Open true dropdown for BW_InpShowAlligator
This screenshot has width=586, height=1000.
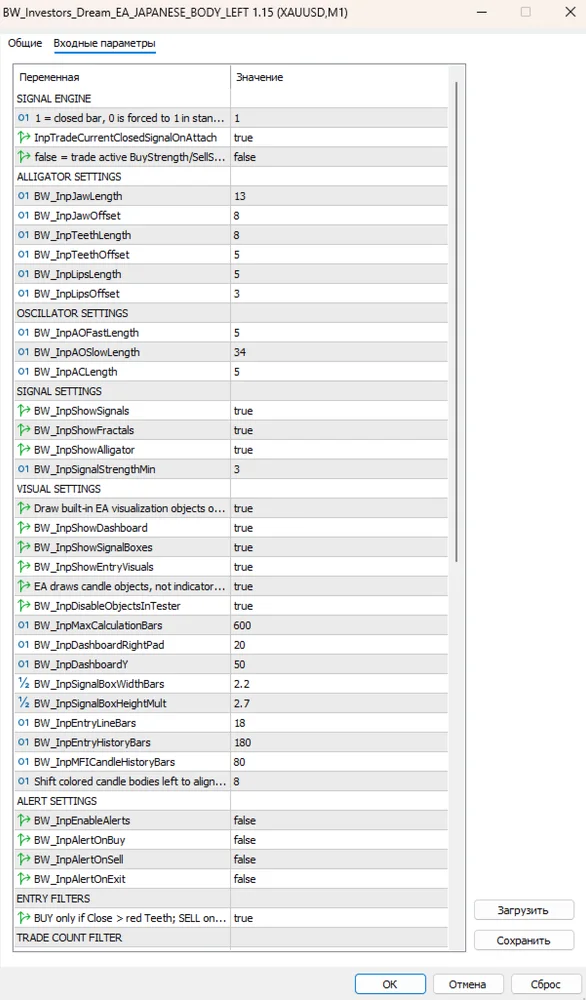coord(339,450)
